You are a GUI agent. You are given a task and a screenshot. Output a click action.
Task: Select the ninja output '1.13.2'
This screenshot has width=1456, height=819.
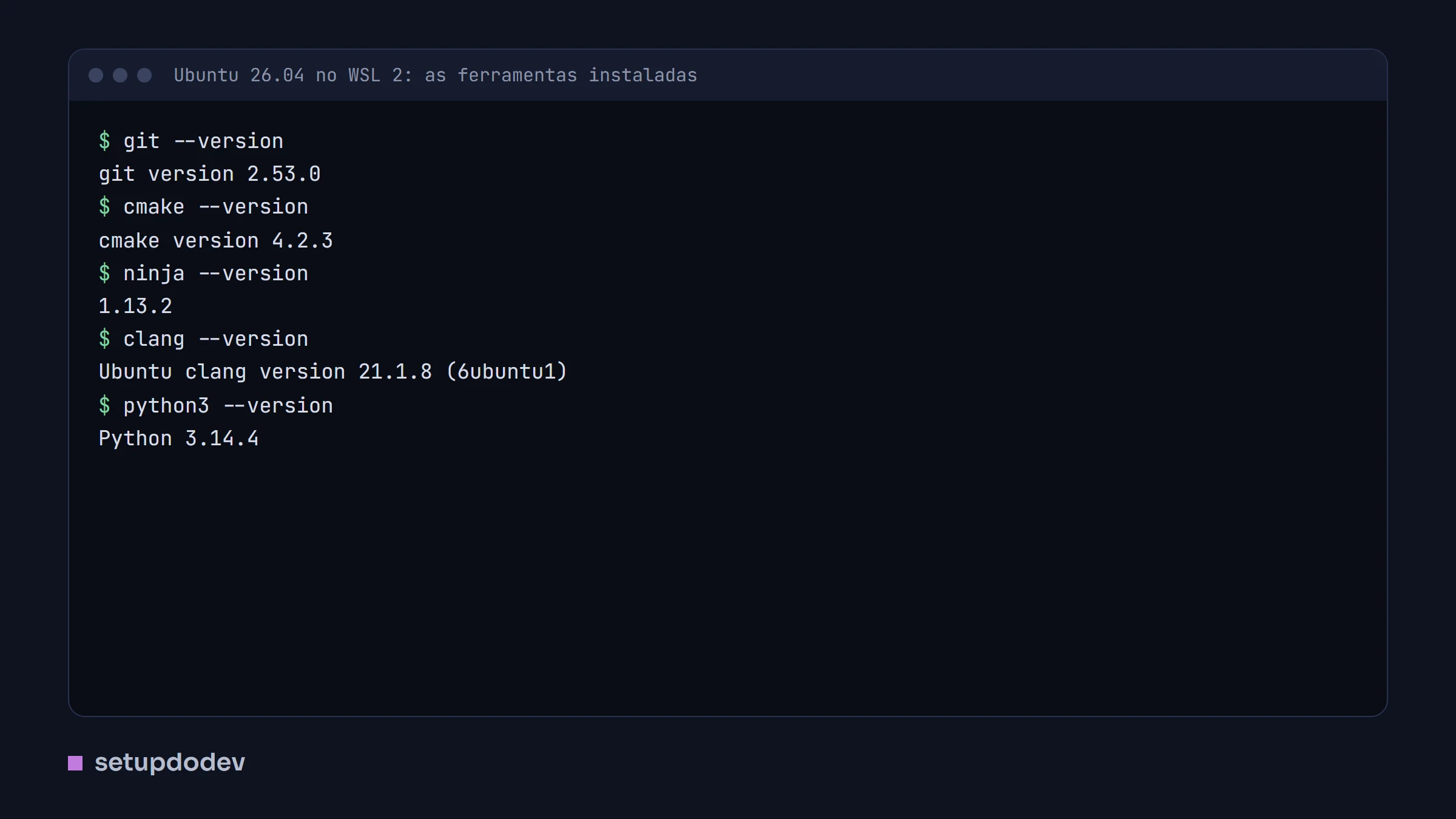[135, 306]
